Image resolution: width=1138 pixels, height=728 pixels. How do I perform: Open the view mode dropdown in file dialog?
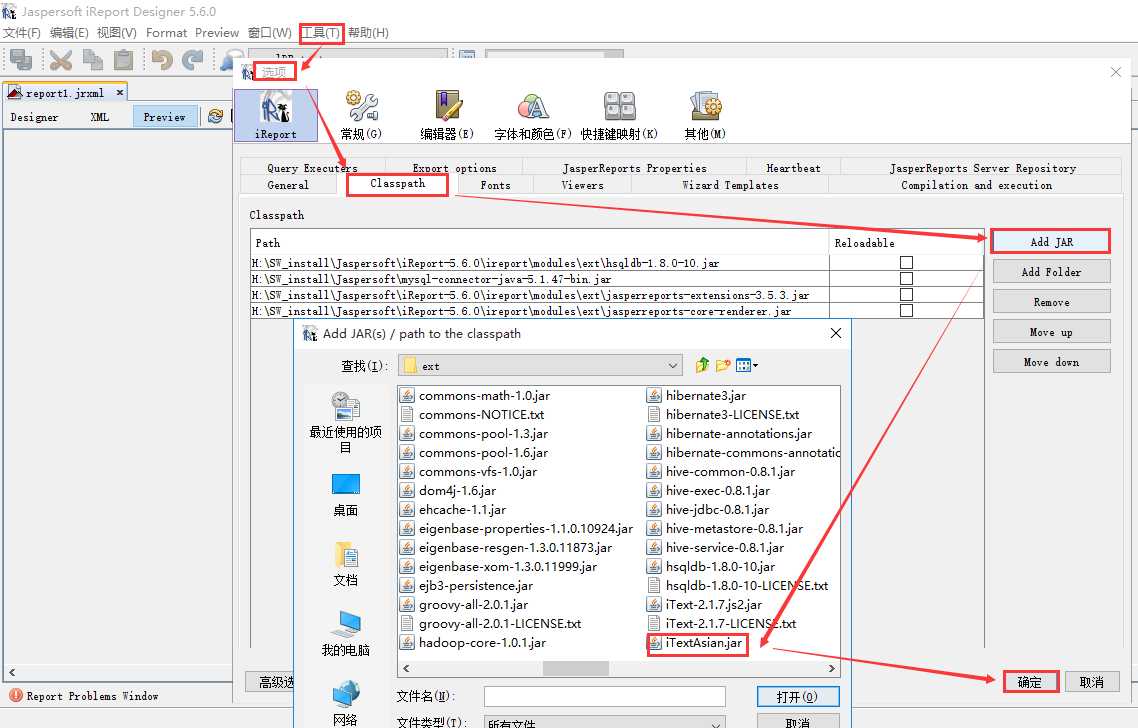pos(747,365)
